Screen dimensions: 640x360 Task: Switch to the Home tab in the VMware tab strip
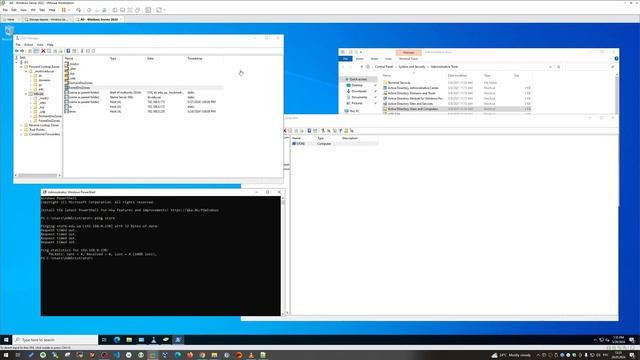(x=10, y=19)
